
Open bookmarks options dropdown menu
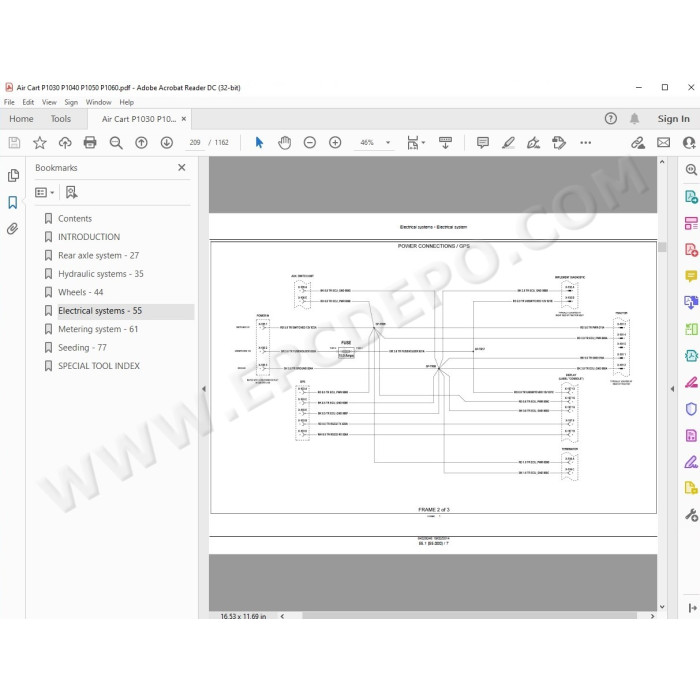coord(45,192)
